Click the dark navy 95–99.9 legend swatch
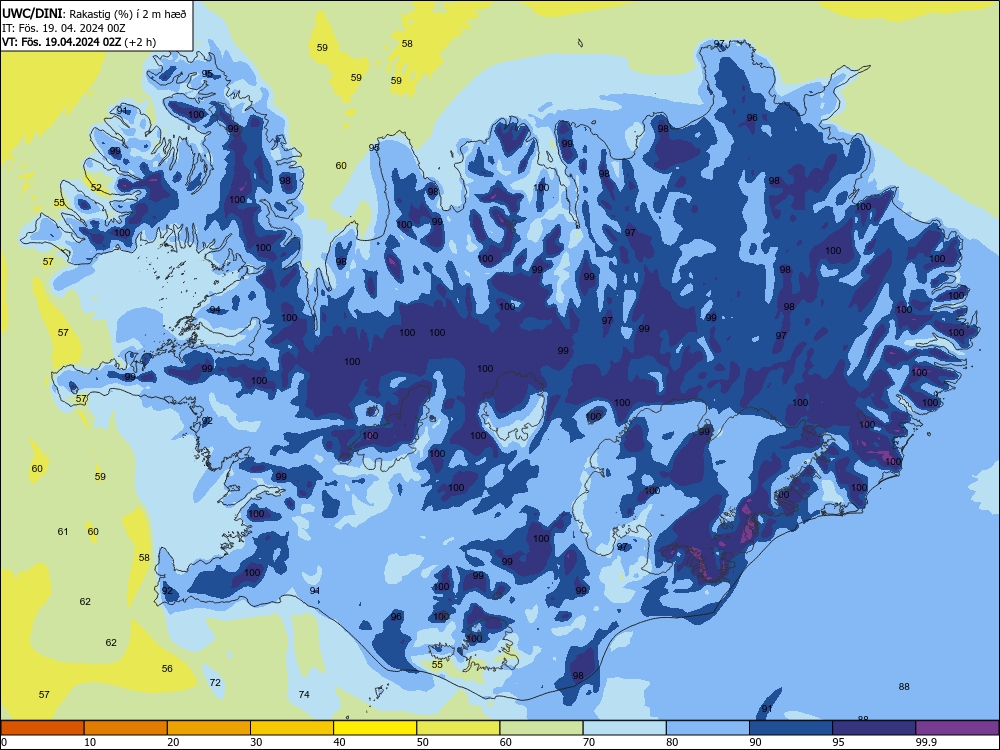This screenshot has height=750, width=1000. click(x=874, y=728)
